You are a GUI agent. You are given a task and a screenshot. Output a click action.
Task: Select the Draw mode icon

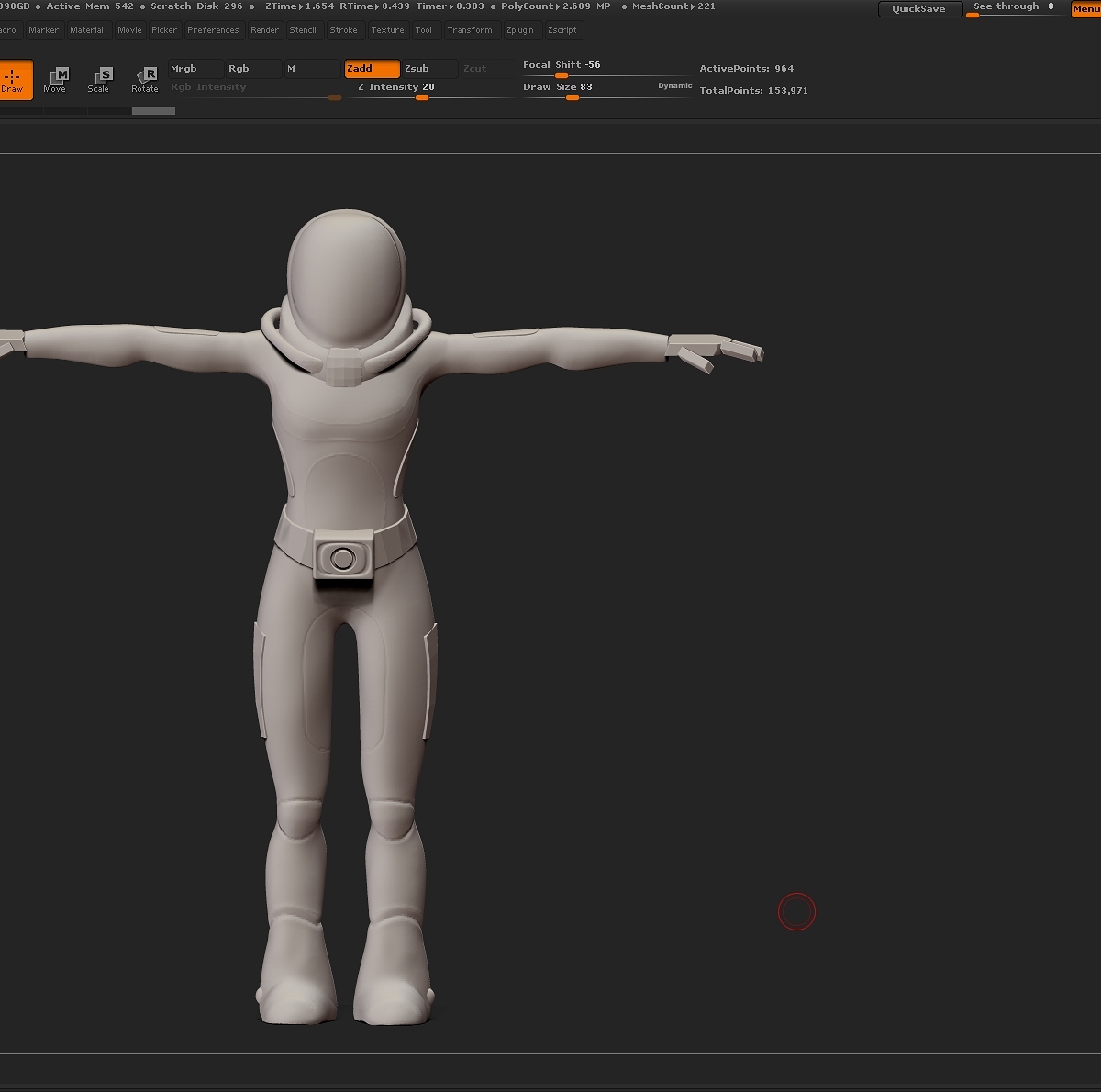[15, 80]
